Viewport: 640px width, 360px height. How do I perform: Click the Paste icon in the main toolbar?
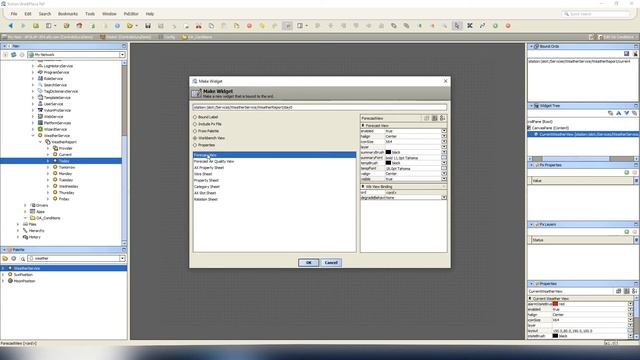(224, 26)
